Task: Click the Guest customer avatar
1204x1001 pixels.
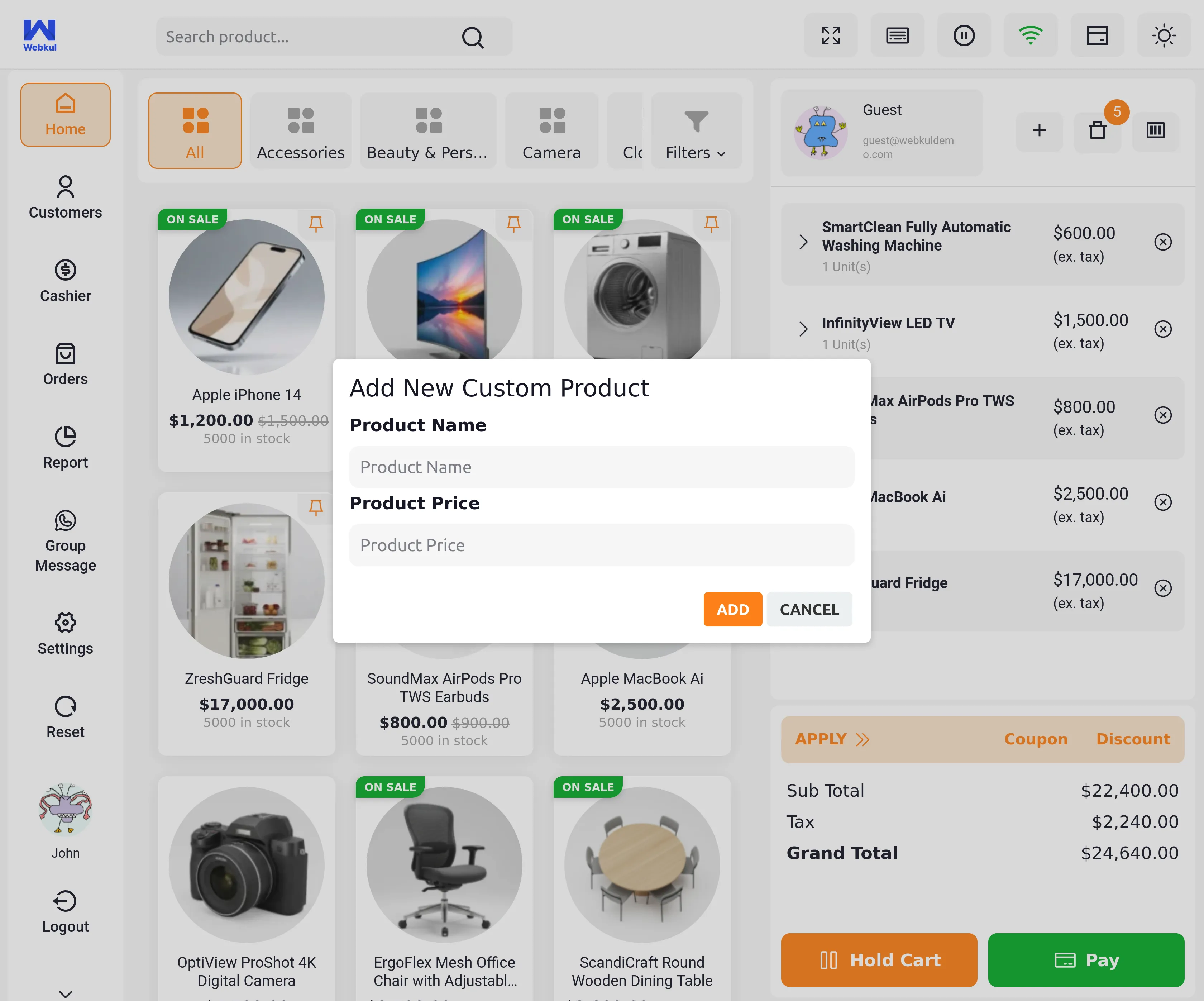Action: [821, 133]
